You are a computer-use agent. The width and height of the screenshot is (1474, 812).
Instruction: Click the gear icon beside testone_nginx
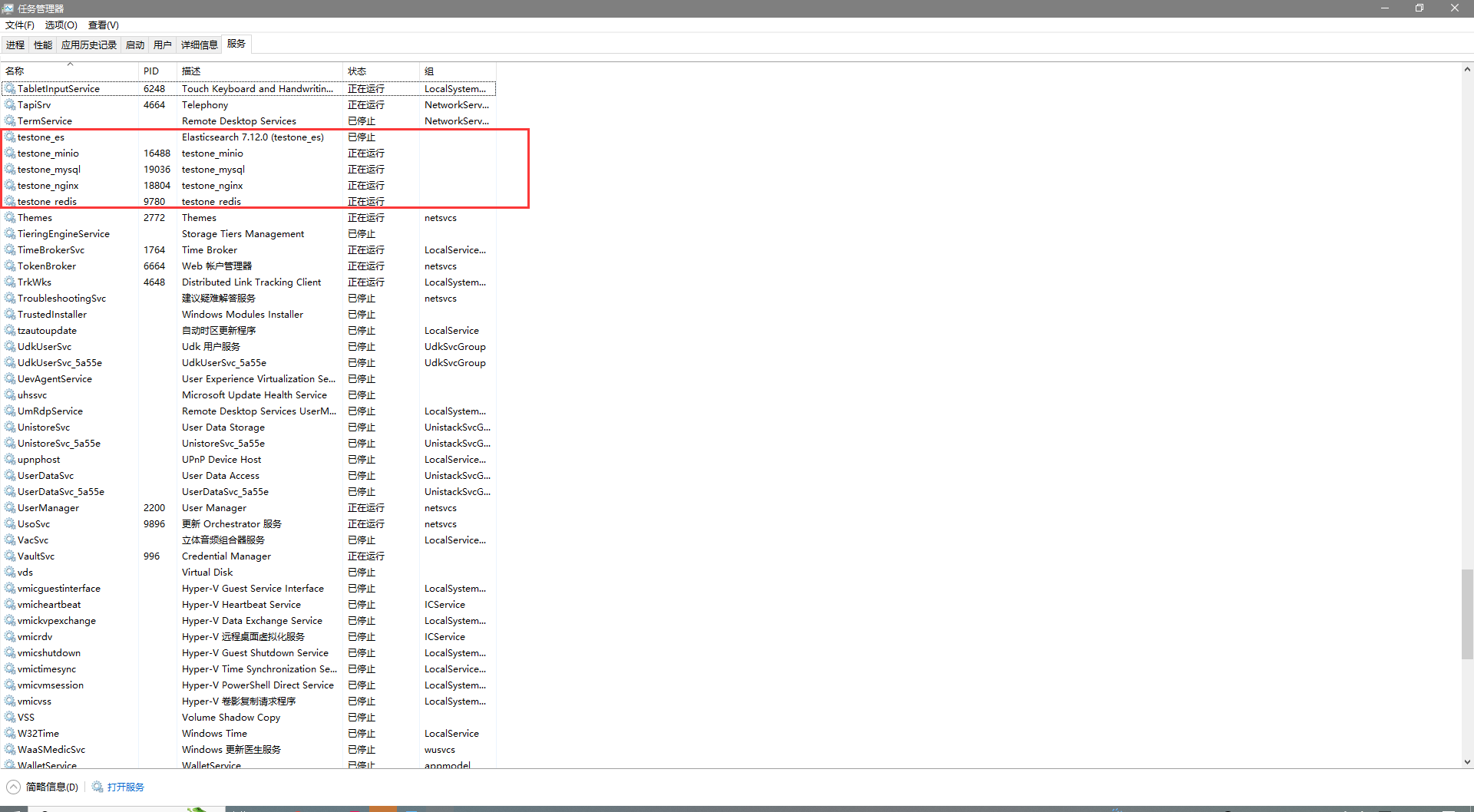10,186
